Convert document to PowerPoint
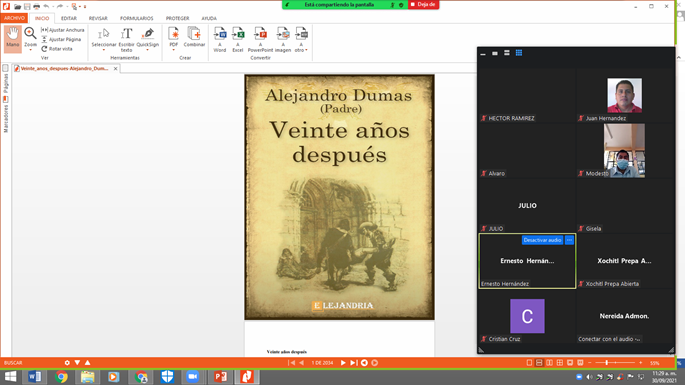The image size is (685, 385). click(260, 39)
